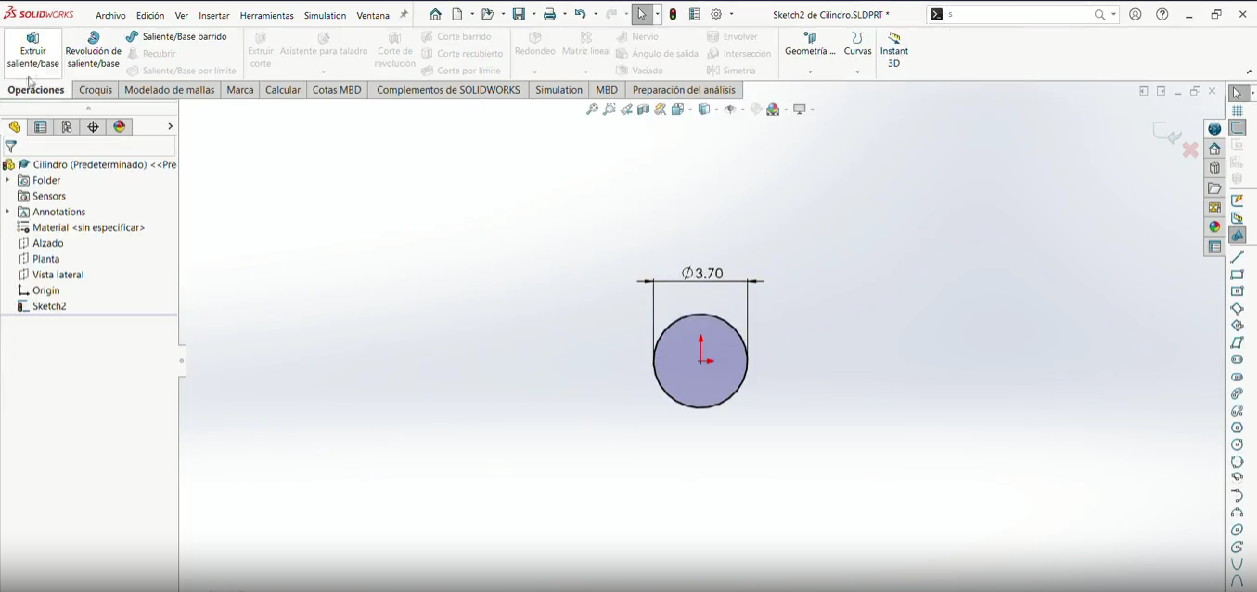Viewport: 1257px width, 592px height.
Task: Click the Print icon
Action: [550, 15]
